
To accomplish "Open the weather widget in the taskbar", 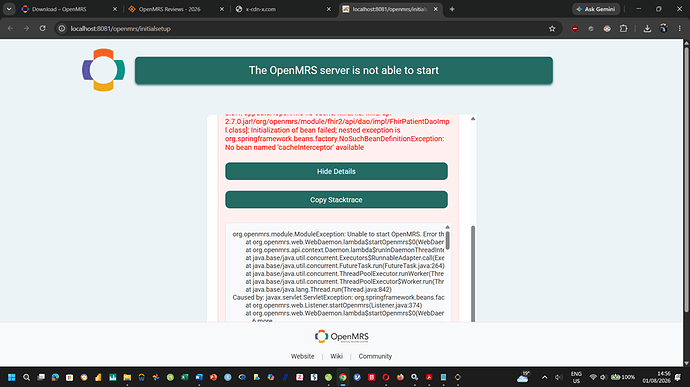I will point(524,377).
